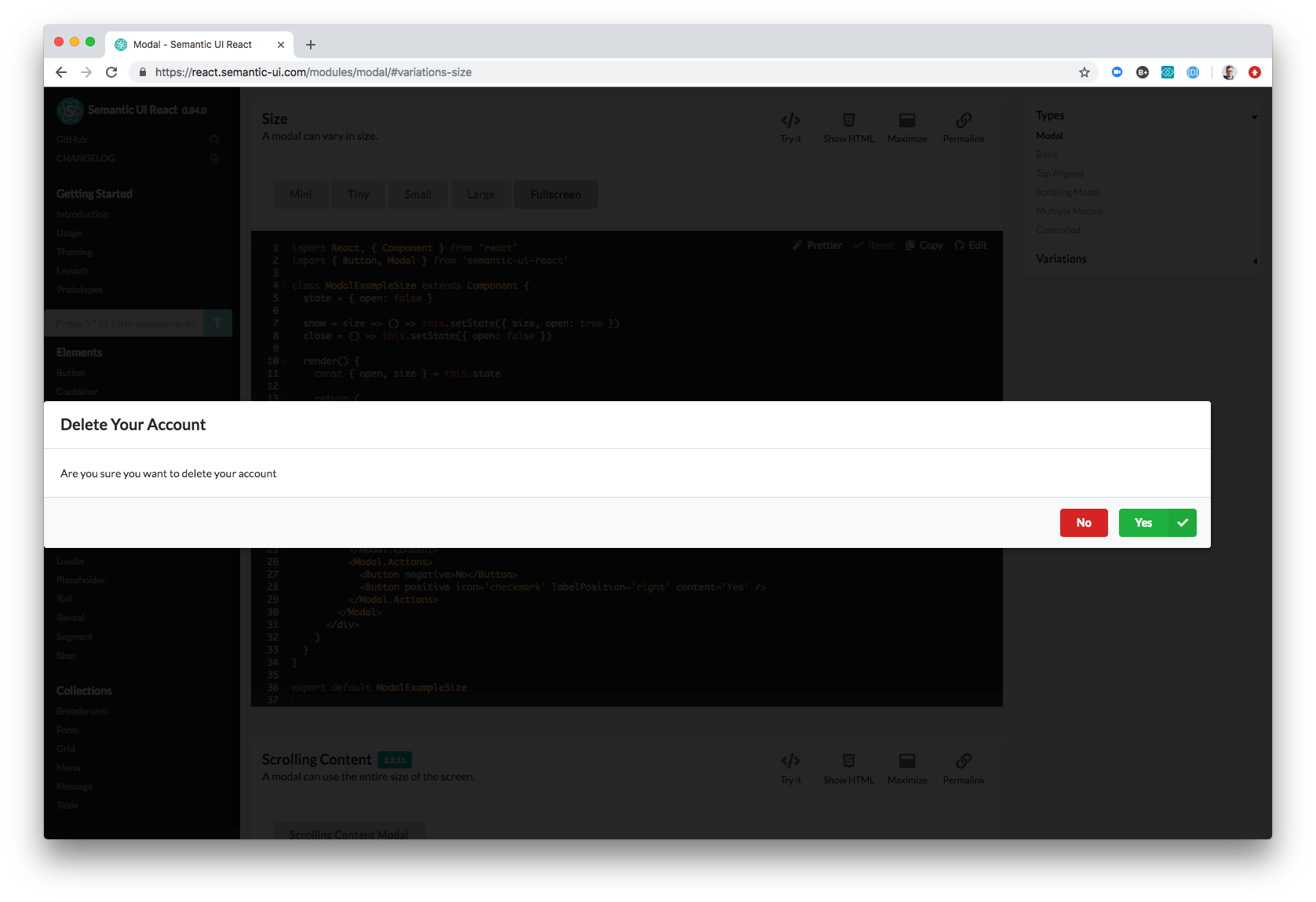Select the Mini modal size option

tap(301, 194)
